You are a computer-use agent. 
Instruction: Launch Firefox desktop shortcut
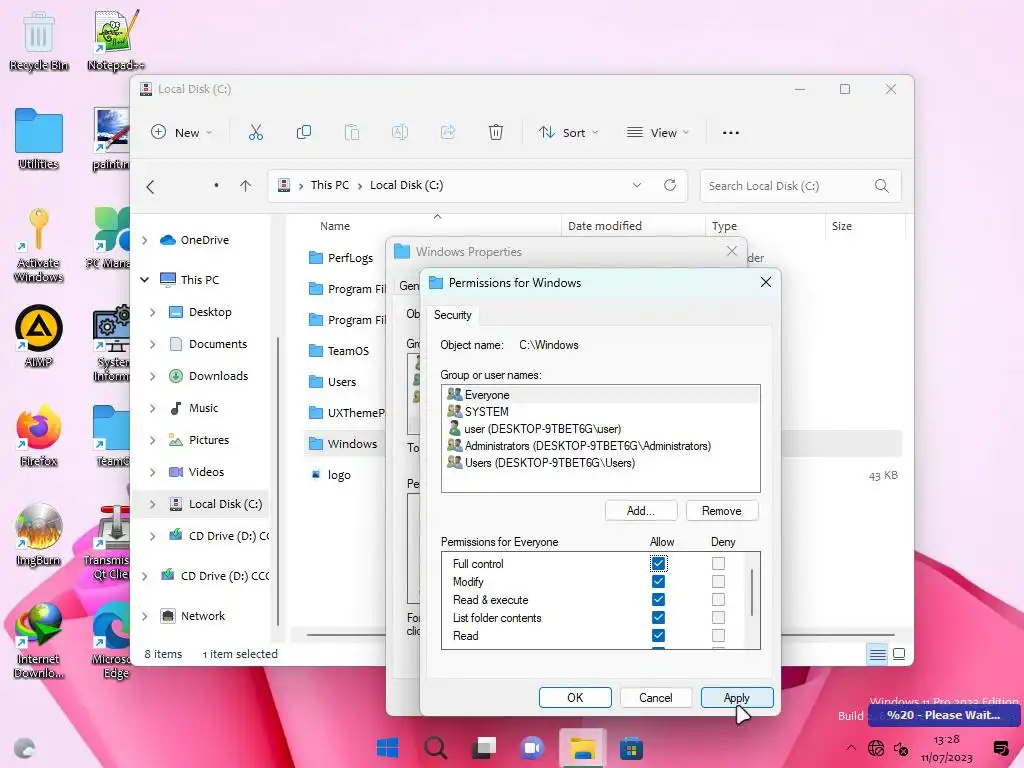click(39, 435)
